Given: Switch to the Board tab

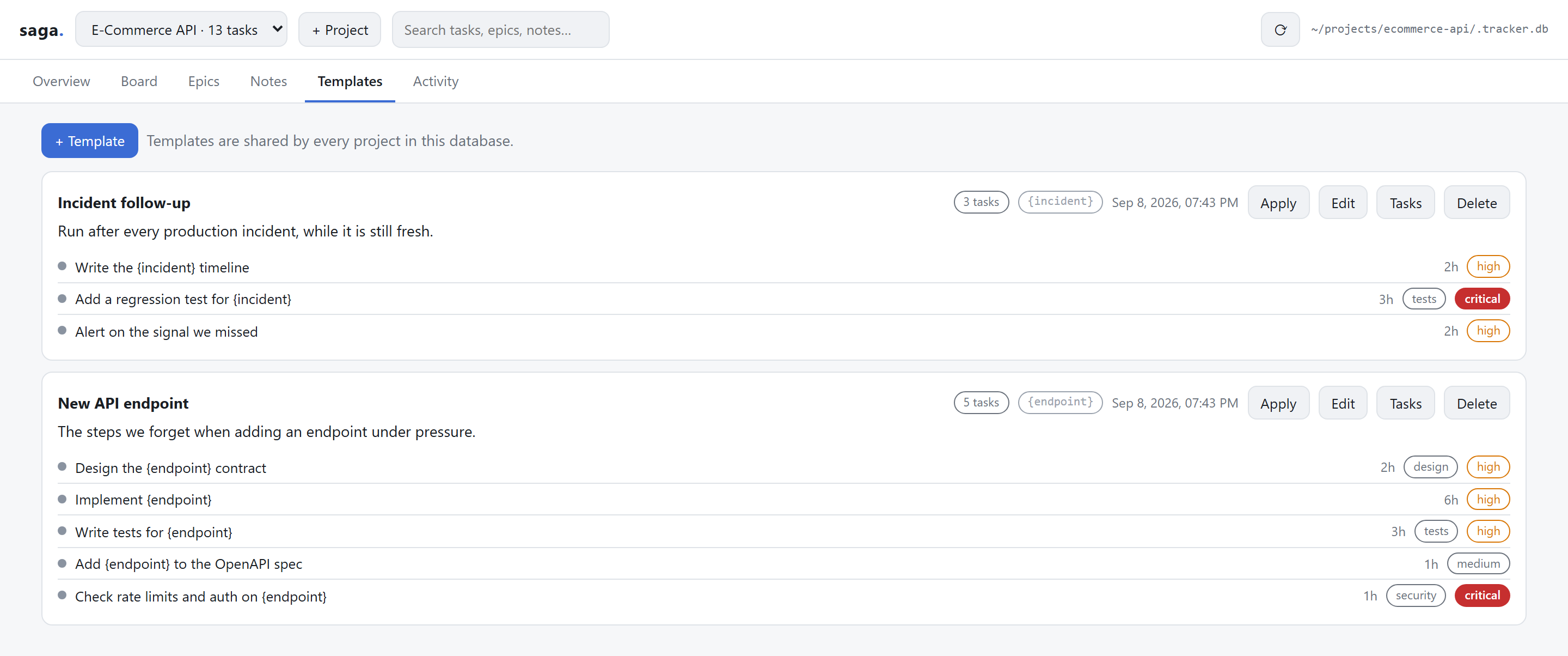Looking at the screenshot, I should (x=139, y=81).
